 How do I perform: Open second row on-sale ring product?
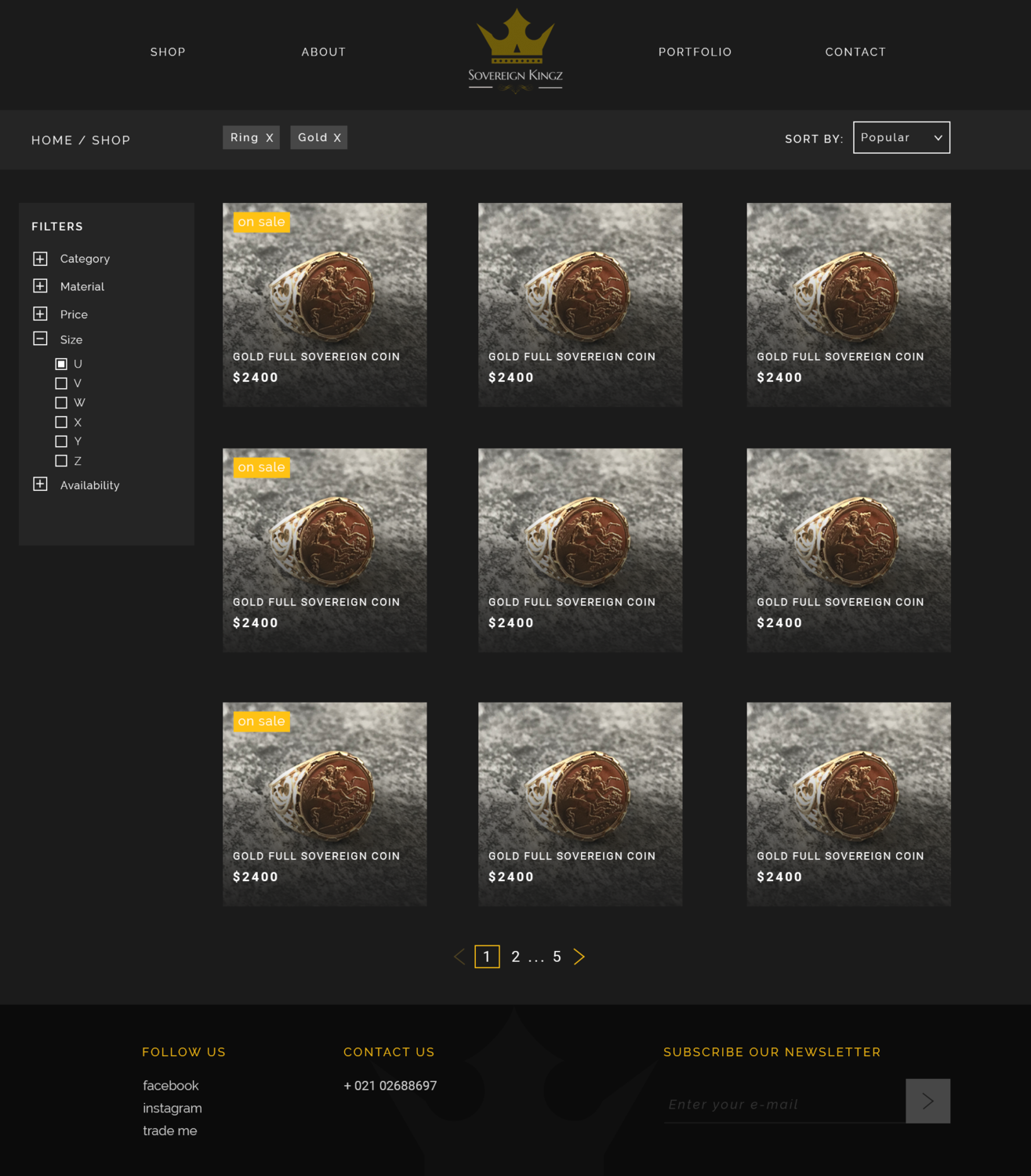pyautogui.click(x=325, y=550)
